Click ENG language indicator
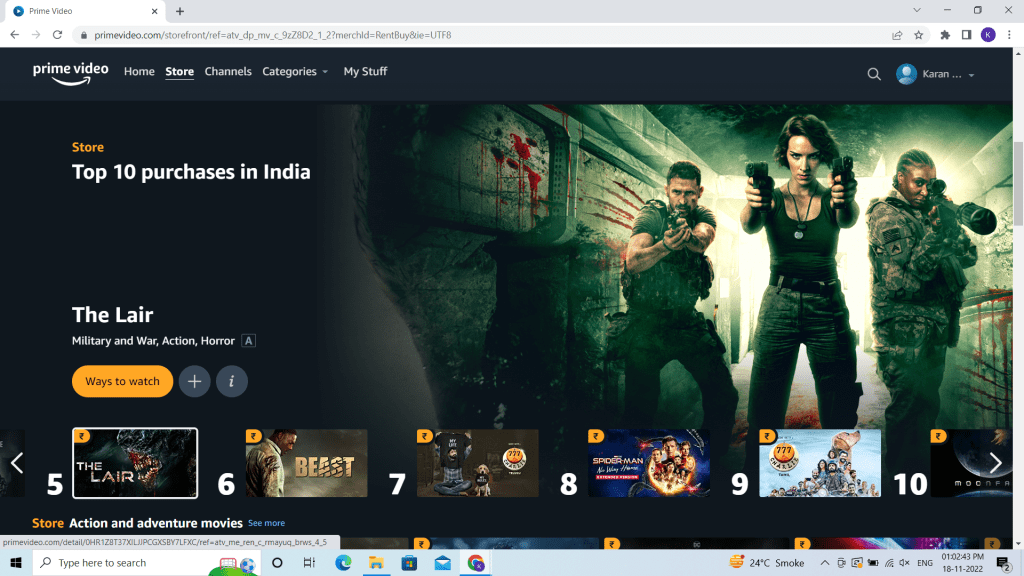The height and width of the screenshot is (576, 1024). click(925, 563)
